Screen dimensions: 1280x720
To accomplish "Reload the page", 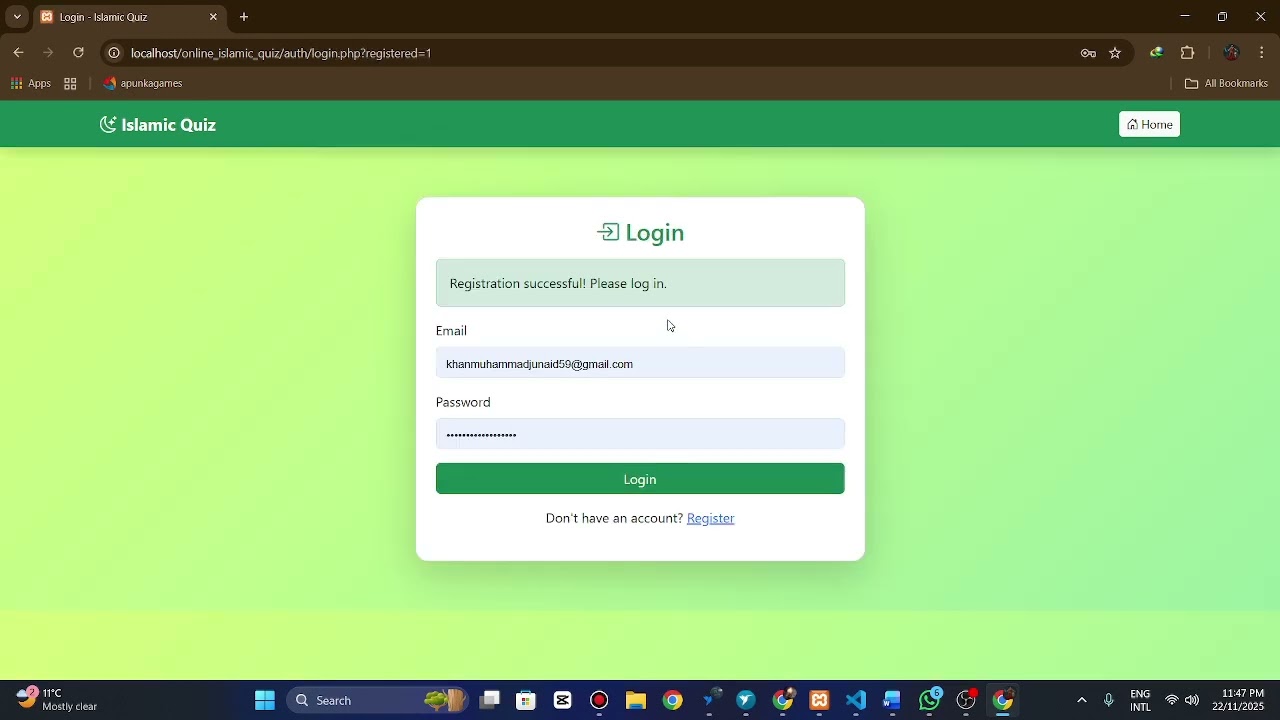I will pyautogui.click(x=78, y=53).
